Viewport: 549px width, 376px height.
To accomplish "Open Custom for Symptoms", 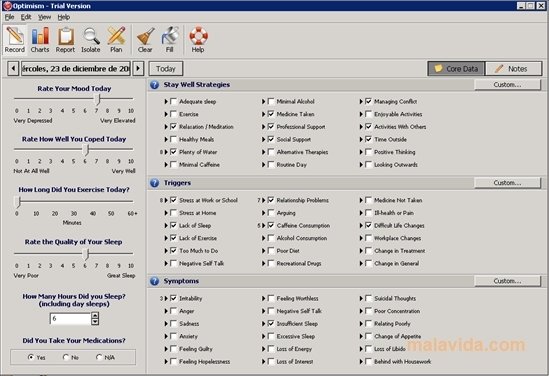I will coord(507,281).
